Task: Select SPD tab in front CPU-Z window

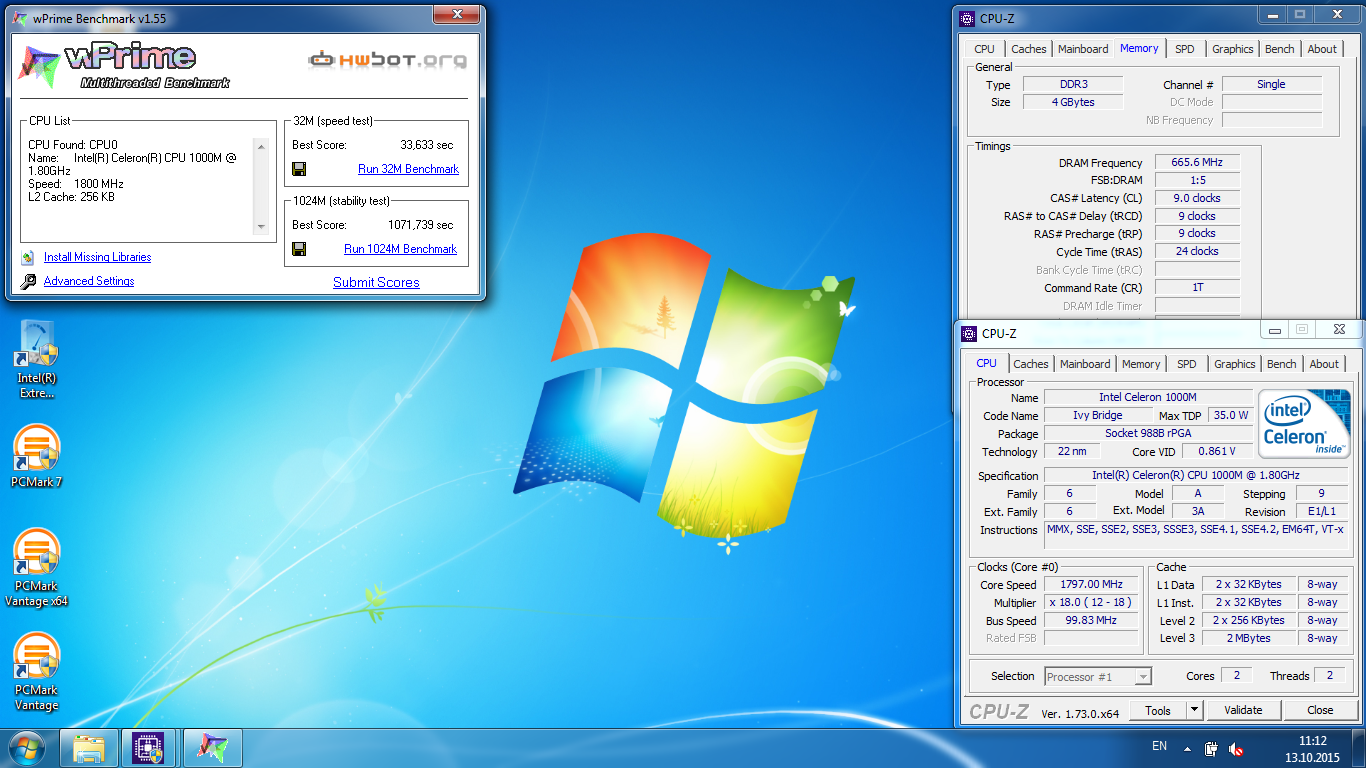Action: (1187, 364)
